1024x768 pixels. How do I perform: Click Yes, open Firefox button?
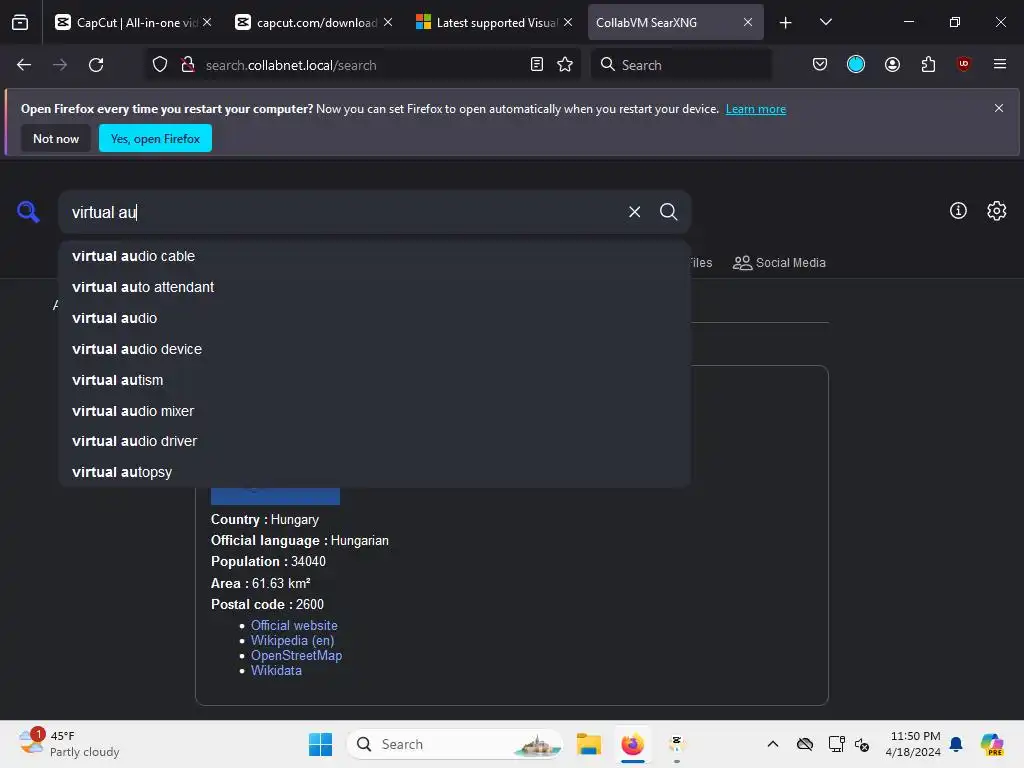(x=155, y=138)
